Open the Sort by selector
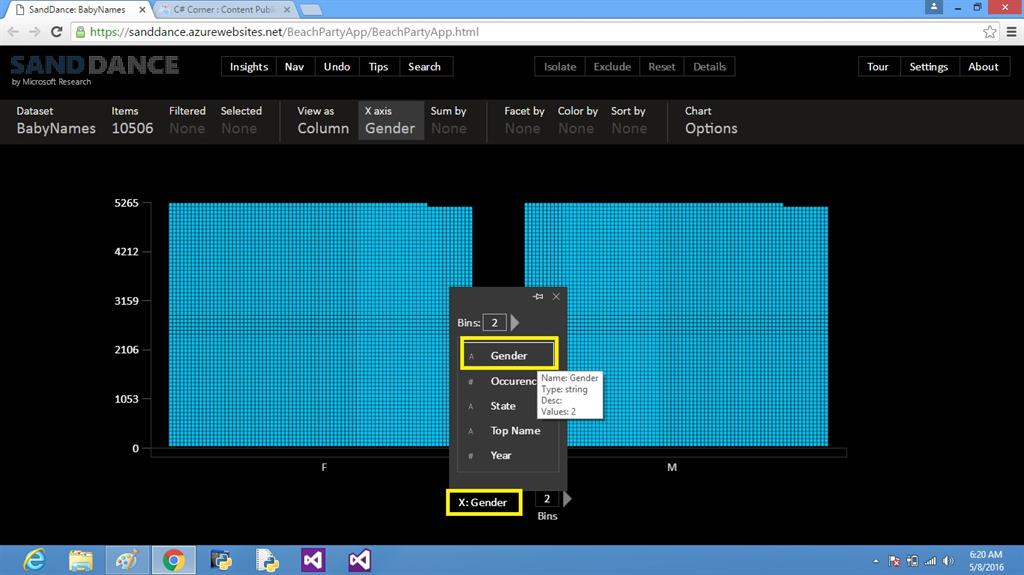The image size is (1024, 575). pyautogui.click(x=628, y=120)
